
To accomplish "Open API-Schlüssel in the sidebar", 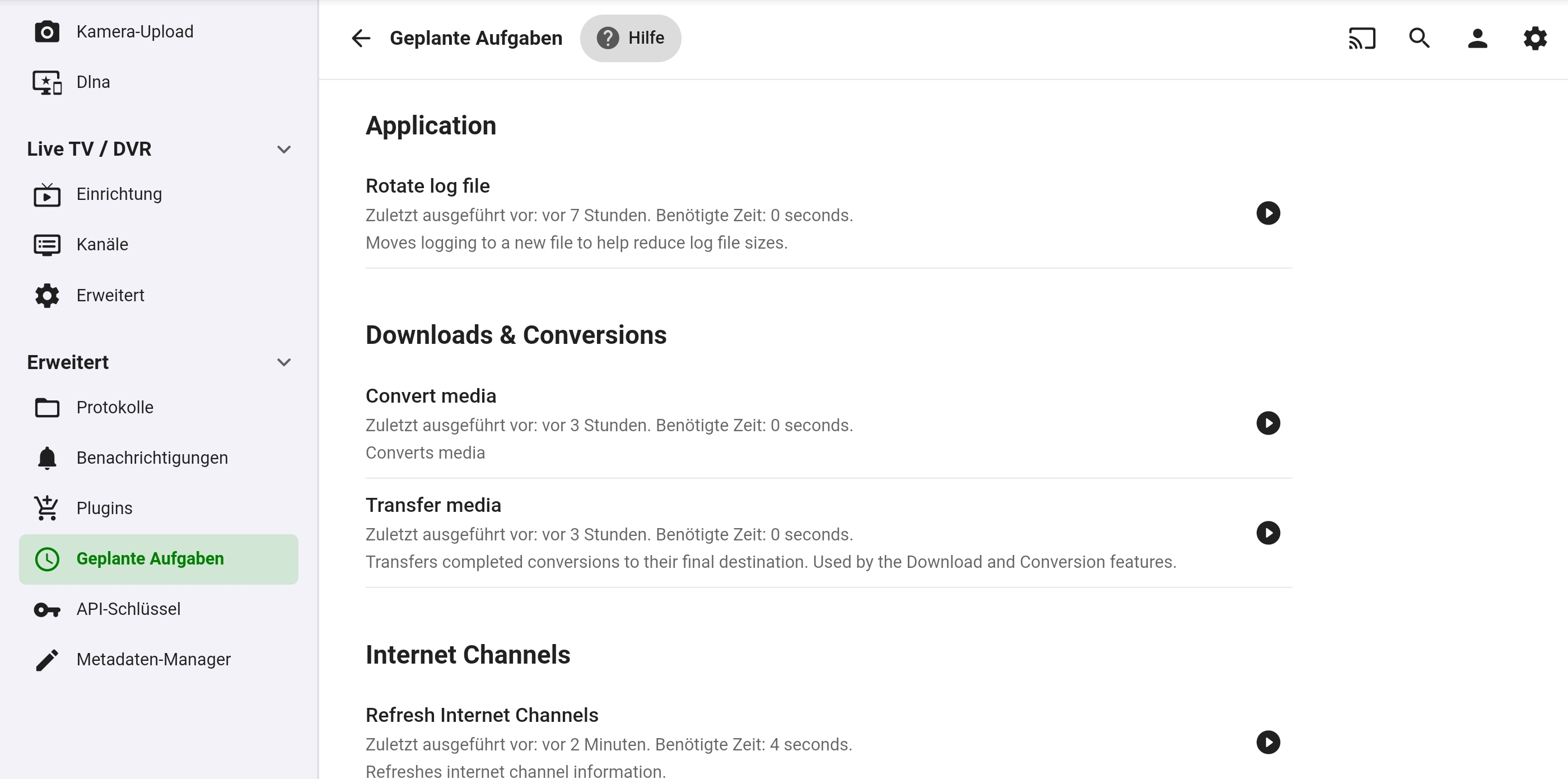I will (158, 610).
